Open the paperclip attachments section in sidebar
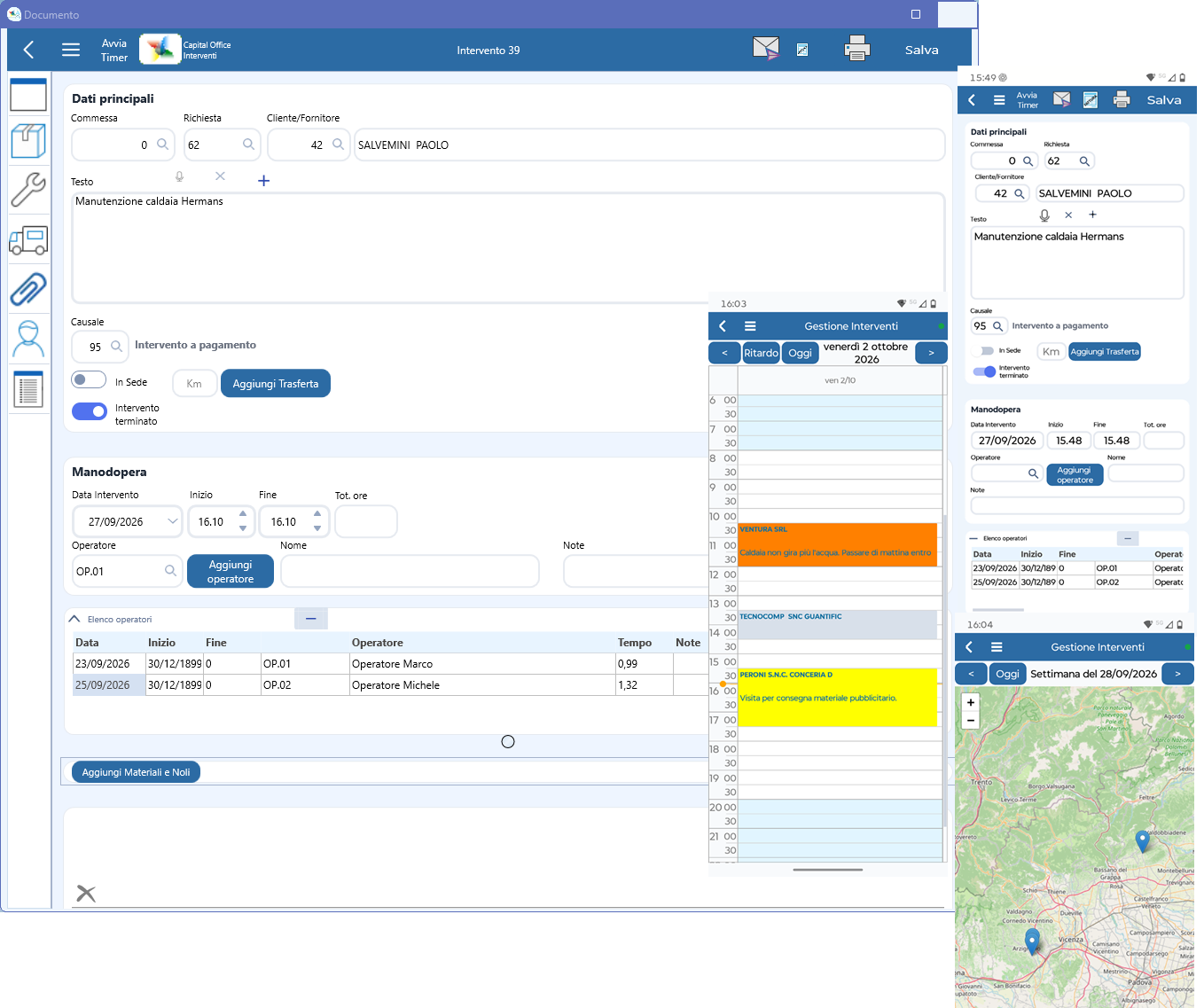 [x=28, y=289]
